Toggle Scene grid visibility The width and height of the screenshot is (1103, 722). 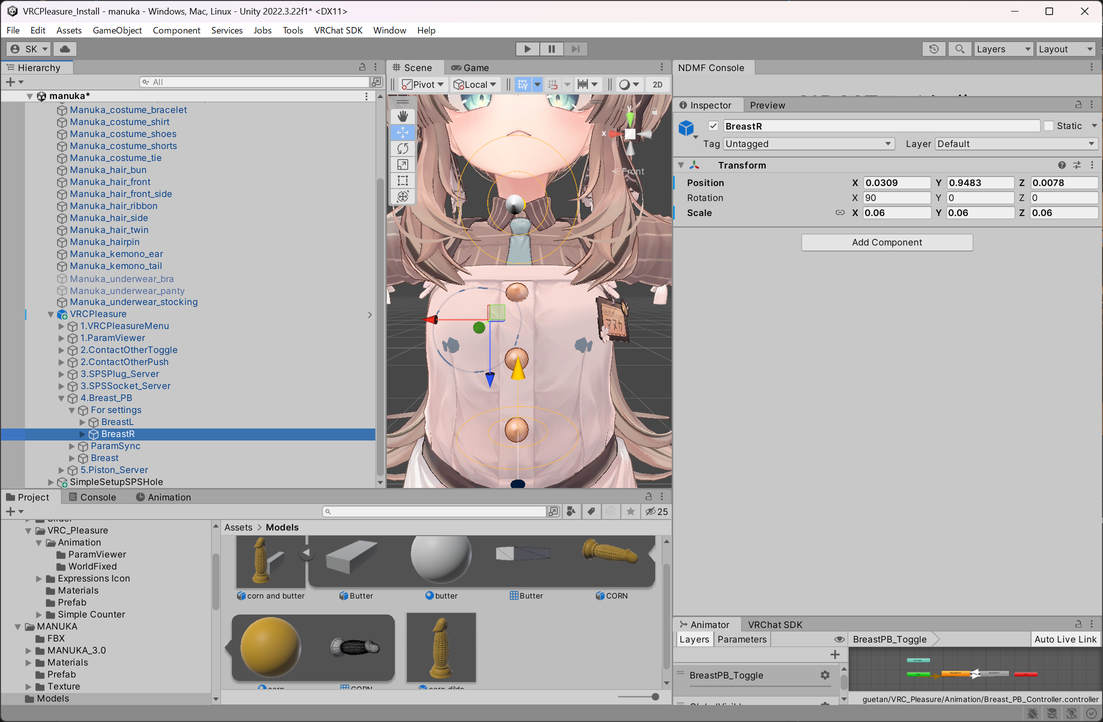[523, 84]
